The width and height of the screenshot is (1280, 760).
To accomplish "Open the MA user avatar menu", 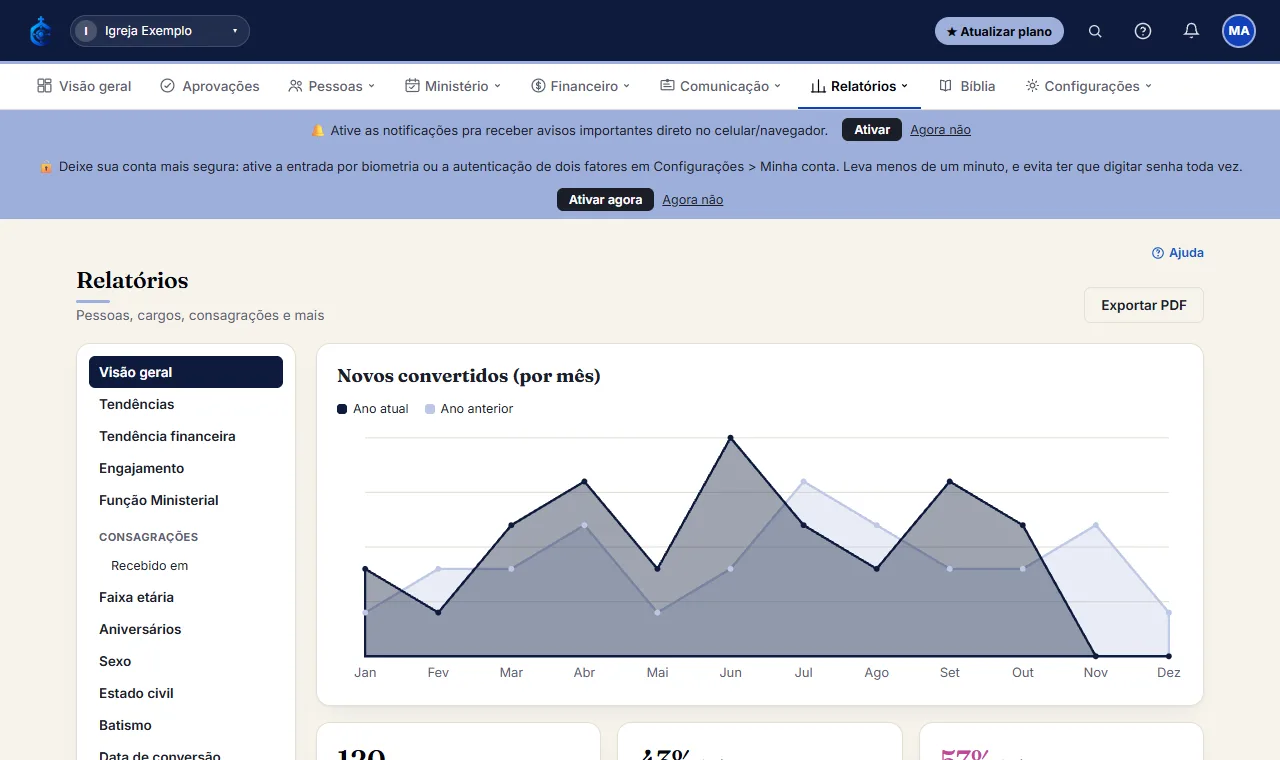I will [x=1239, y=31].
